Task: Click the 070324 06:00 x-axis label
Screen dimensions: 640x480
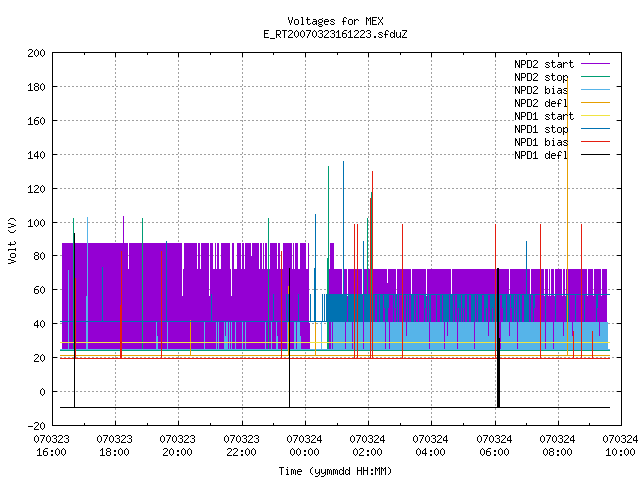Action: tap(494, 446)
